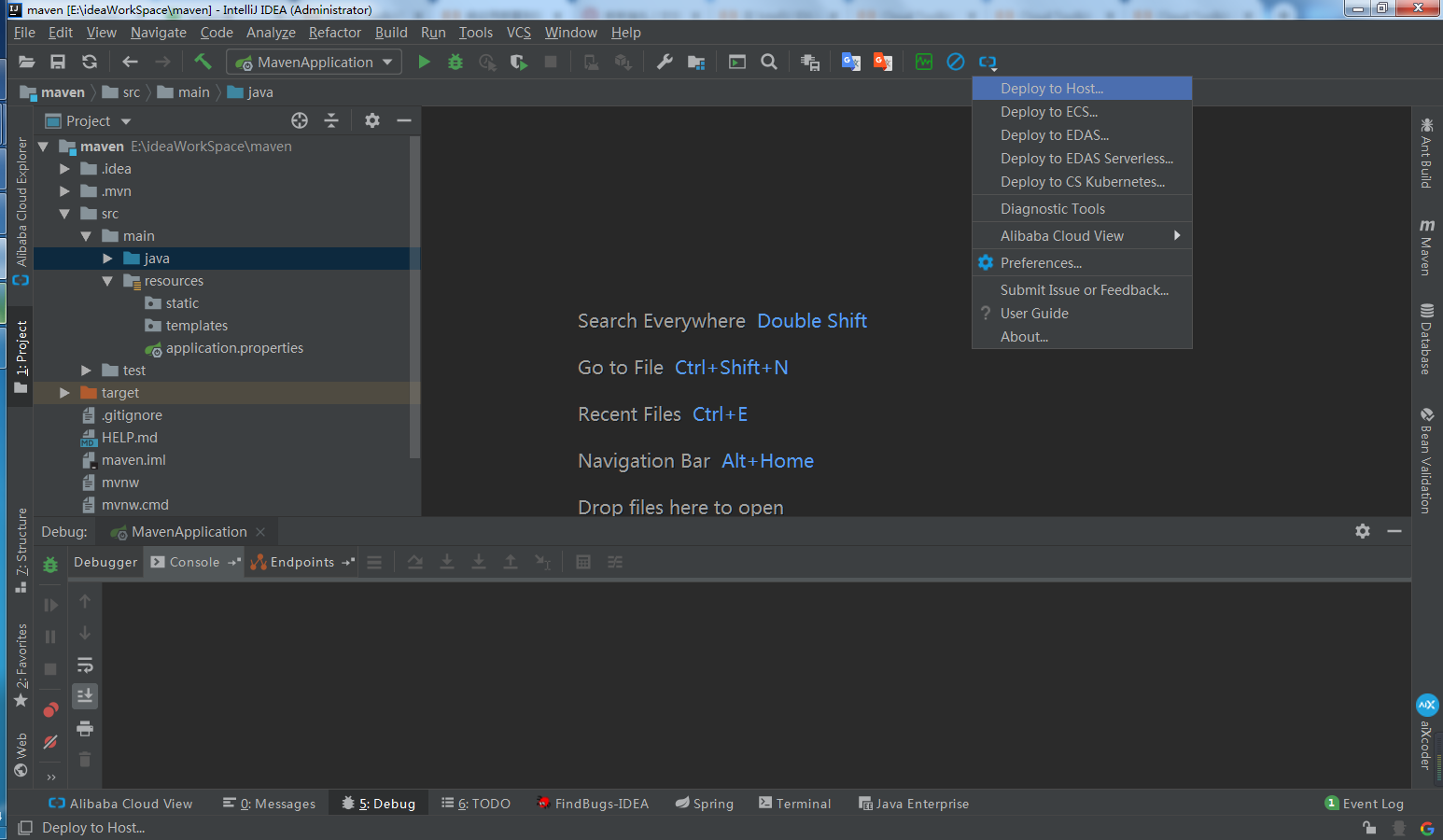Expand the target folder
Image resolution: width=1443 pixels, height=840 pixels.
tap(64, 393)
